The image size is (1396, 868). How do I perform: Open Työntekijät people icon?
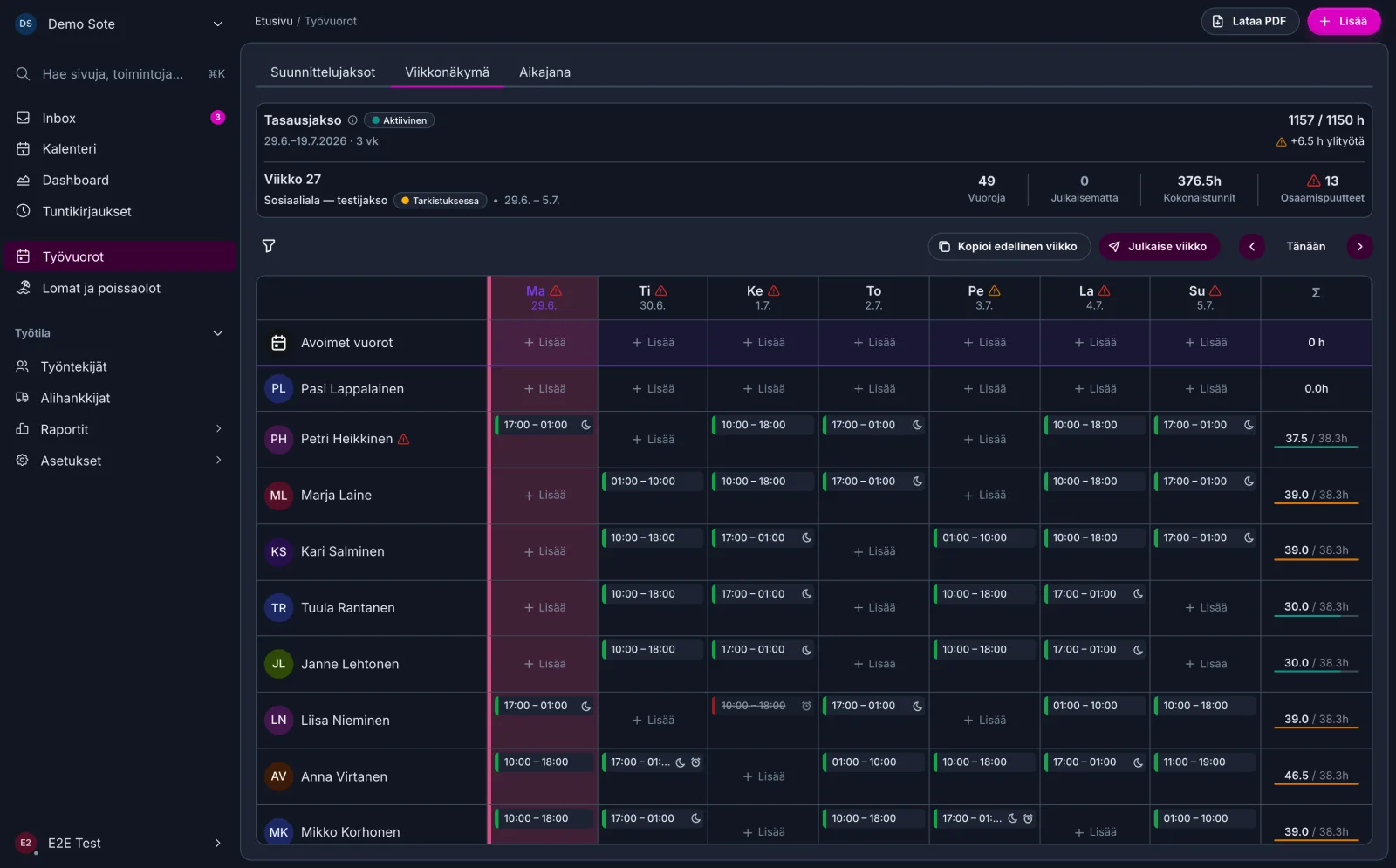click(x=23, y=367)
